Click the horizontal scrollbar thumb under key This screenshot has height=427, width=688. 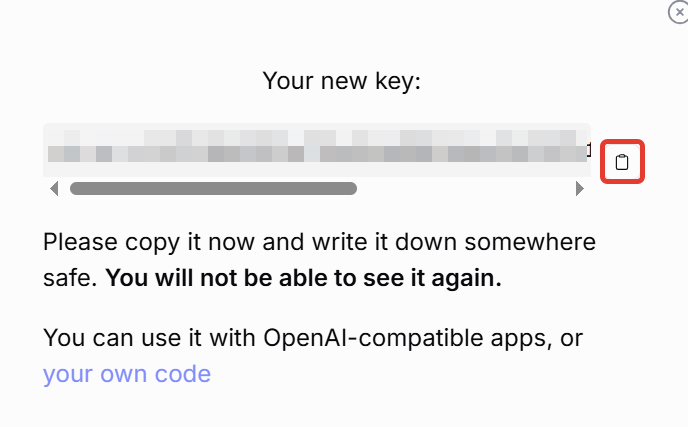(x=213, y=188)
